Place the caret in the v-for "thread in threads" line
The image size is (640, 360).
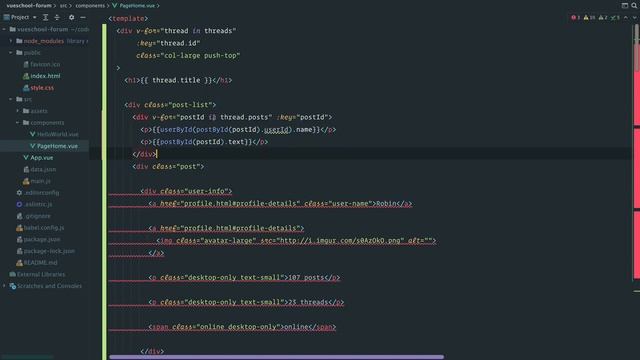(x=176, y=31)
